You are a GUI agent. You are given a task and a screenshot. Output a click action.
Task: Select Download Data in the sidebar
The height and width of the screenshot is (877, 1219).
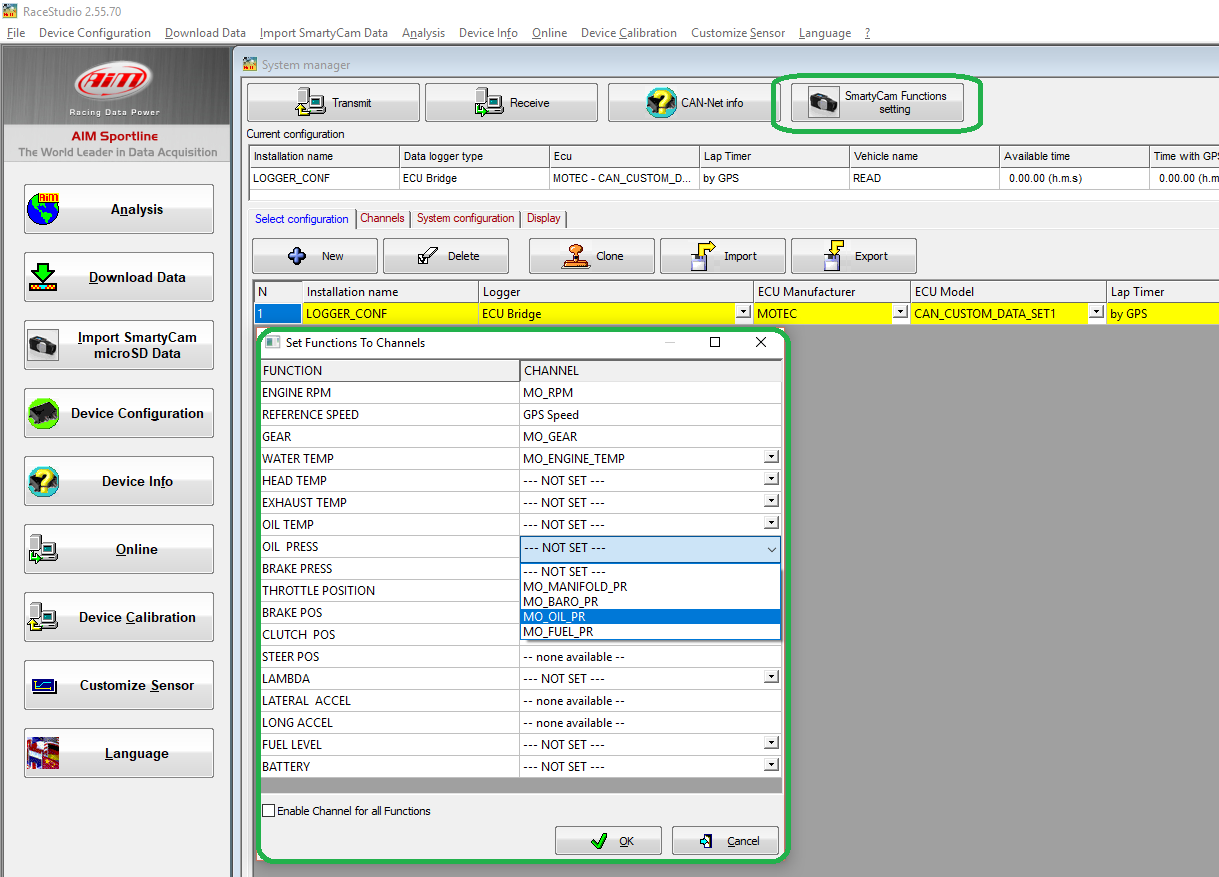tap(118, 277)
